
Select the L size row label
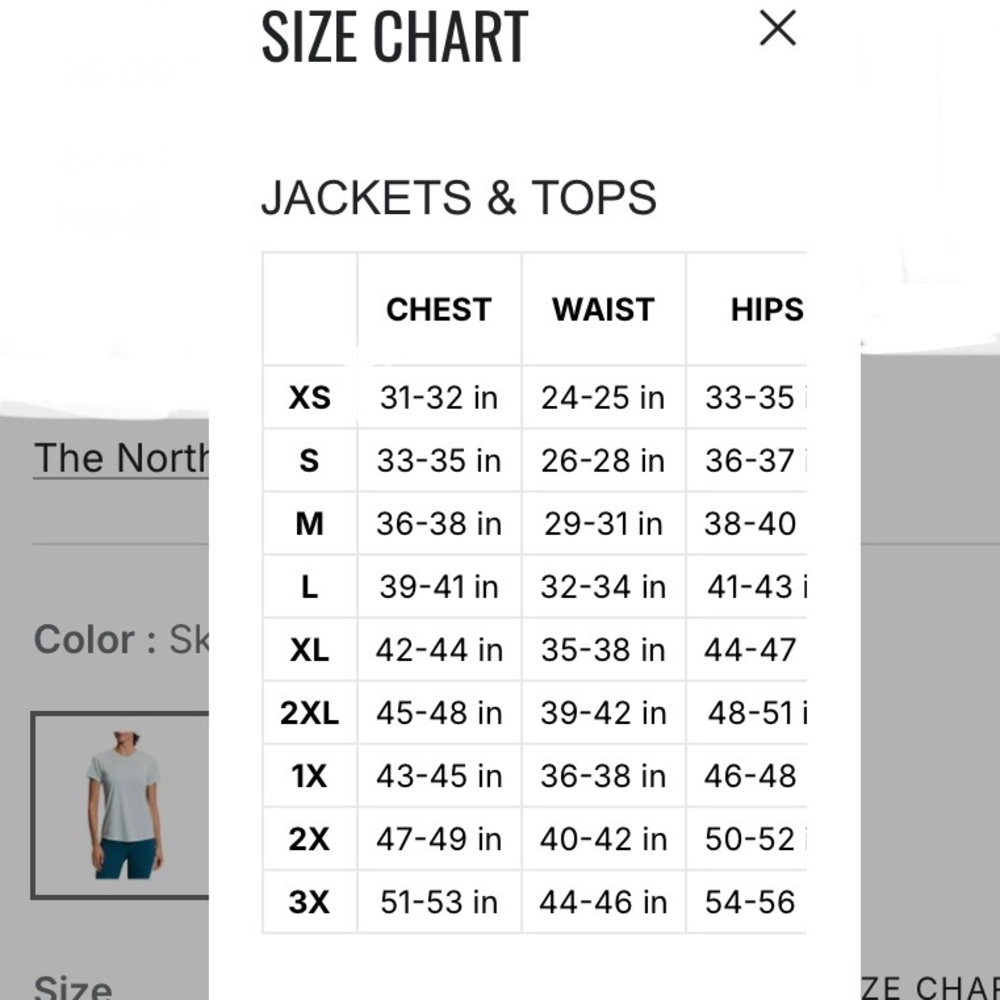(x=310, y=587)
